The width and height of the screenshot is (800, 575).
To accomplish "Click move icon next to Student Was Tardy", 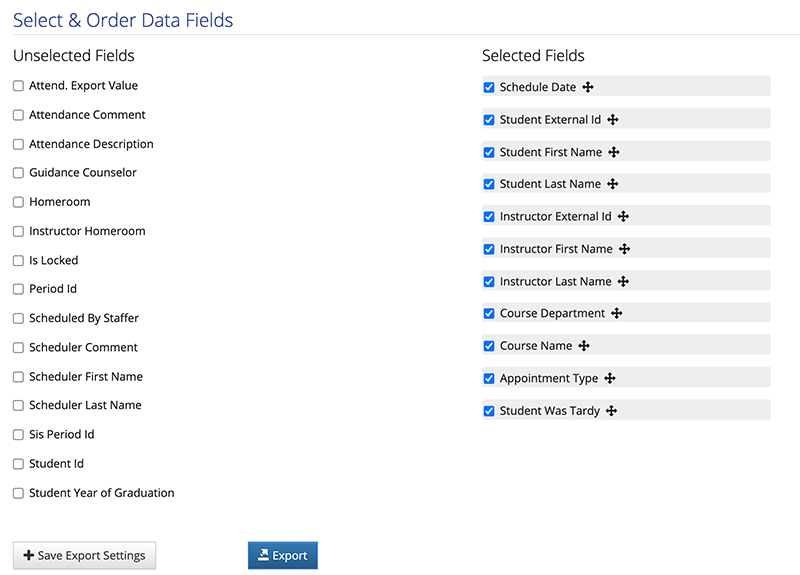I will point(611,411).
